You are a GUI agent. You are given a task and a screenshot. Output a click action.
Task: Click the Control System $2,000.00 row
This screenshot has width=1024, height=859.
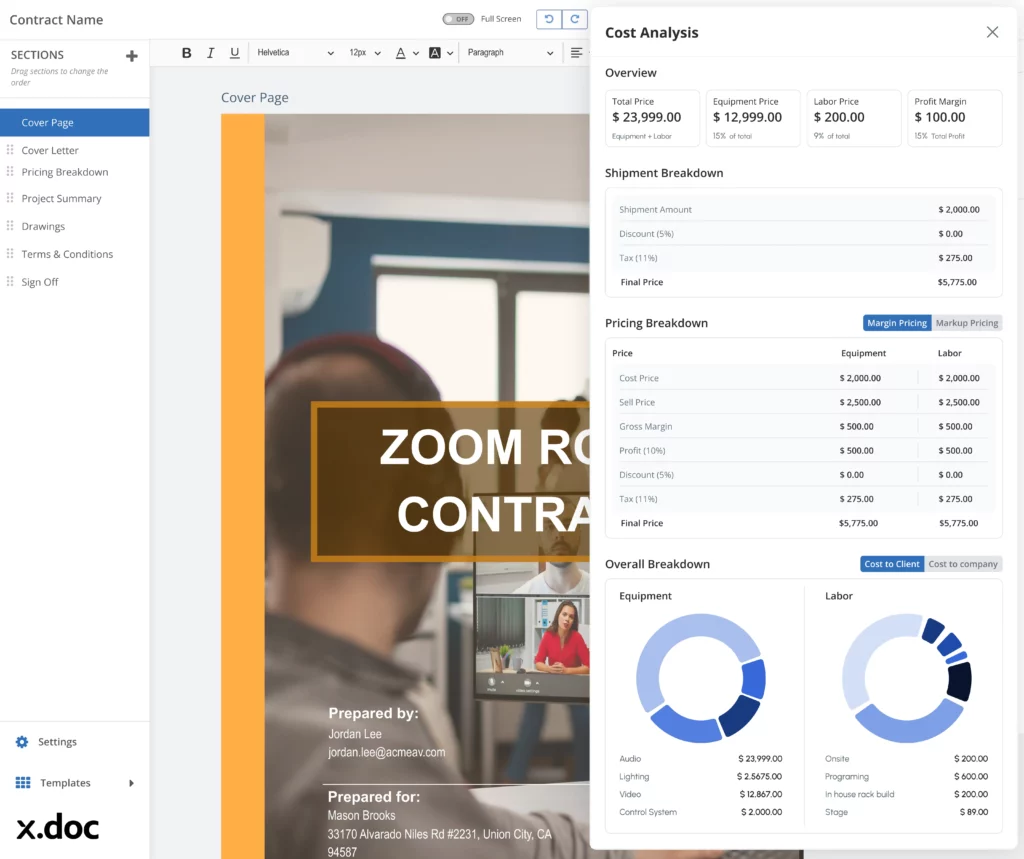[x=701, y=812]
